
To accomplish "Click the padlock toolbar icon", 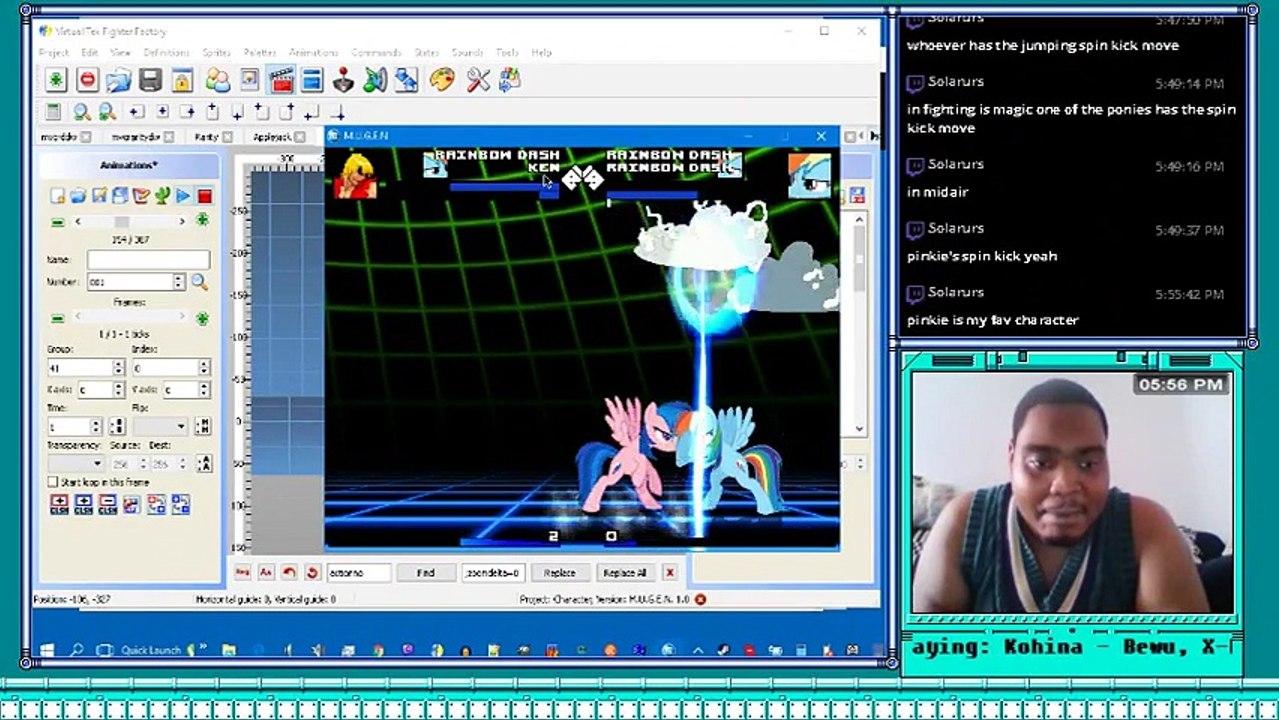I will click(x=181, y=80).
